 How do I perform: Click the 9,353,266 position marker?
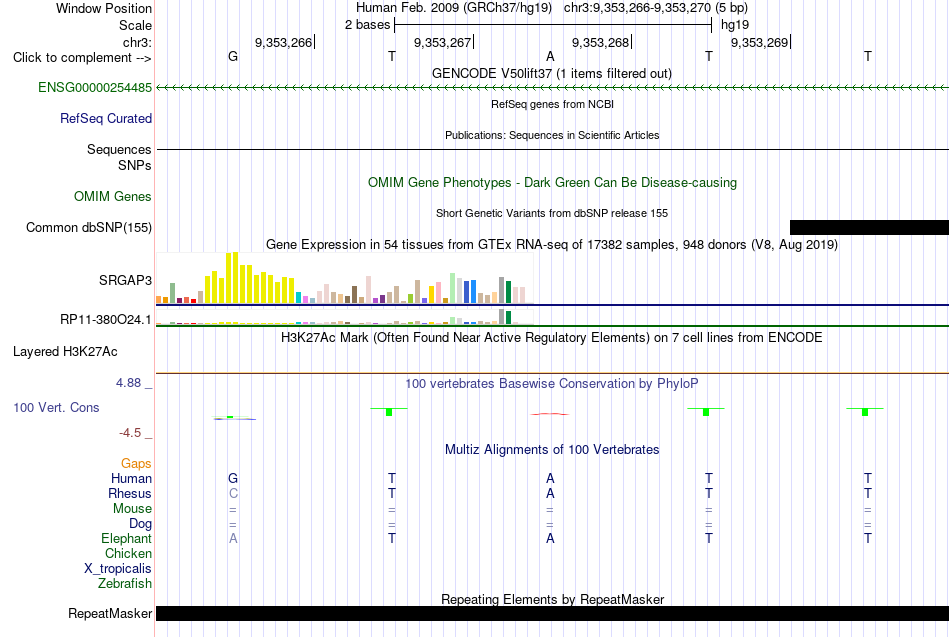[x=284, y=42]
